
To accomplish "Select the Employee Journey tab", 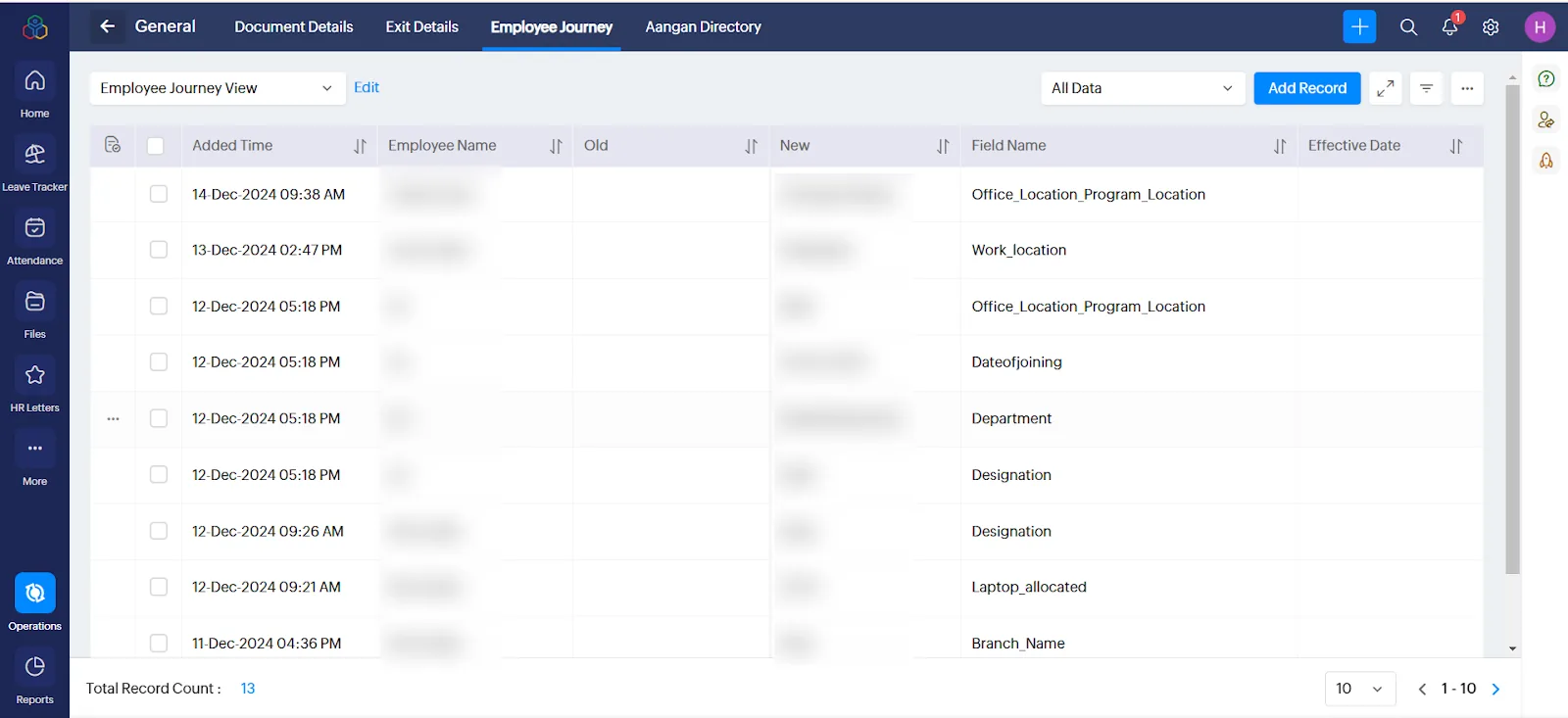I will point(552,26).
